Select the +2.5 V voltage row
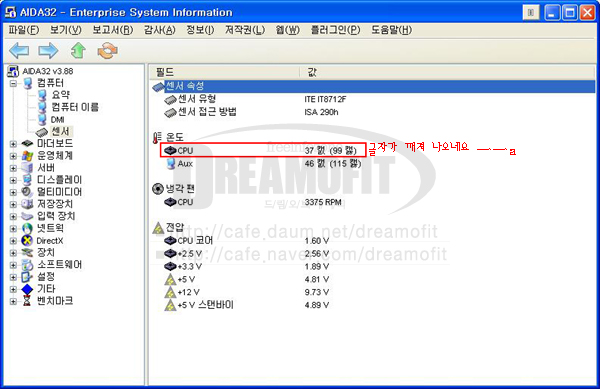 [373, 254]
